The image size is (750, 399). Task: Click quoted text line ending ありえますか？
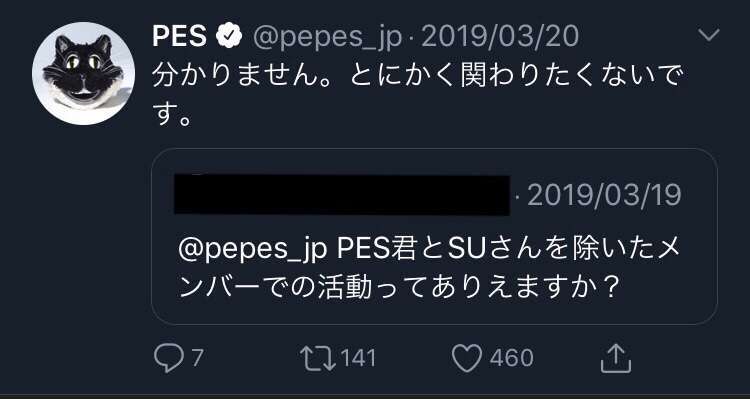click(x=399, y=289)
